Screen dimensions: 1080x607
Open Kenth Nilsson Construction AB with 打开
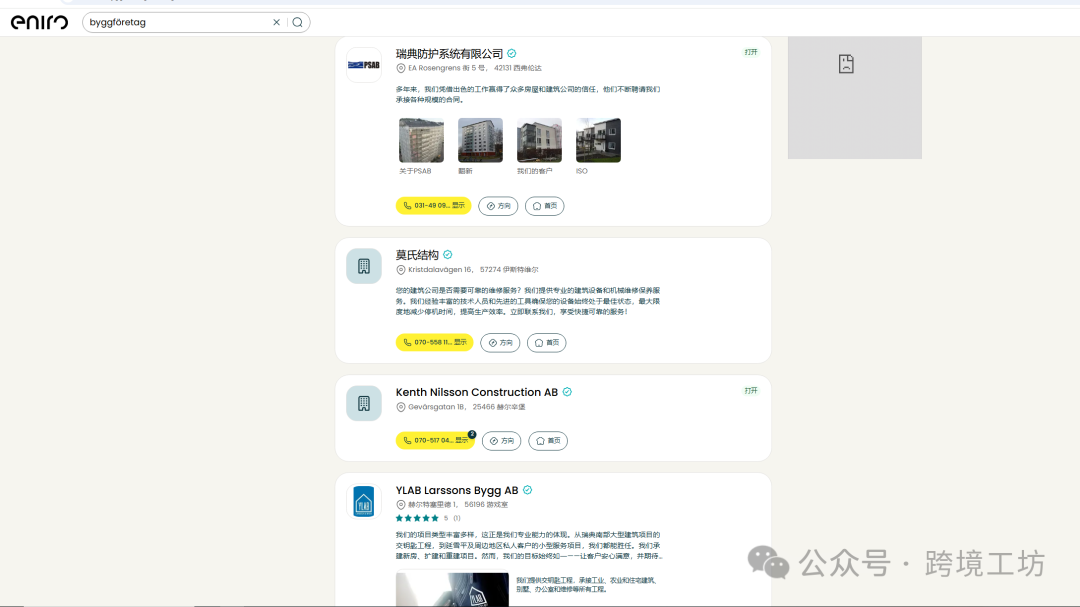point(749,391)
